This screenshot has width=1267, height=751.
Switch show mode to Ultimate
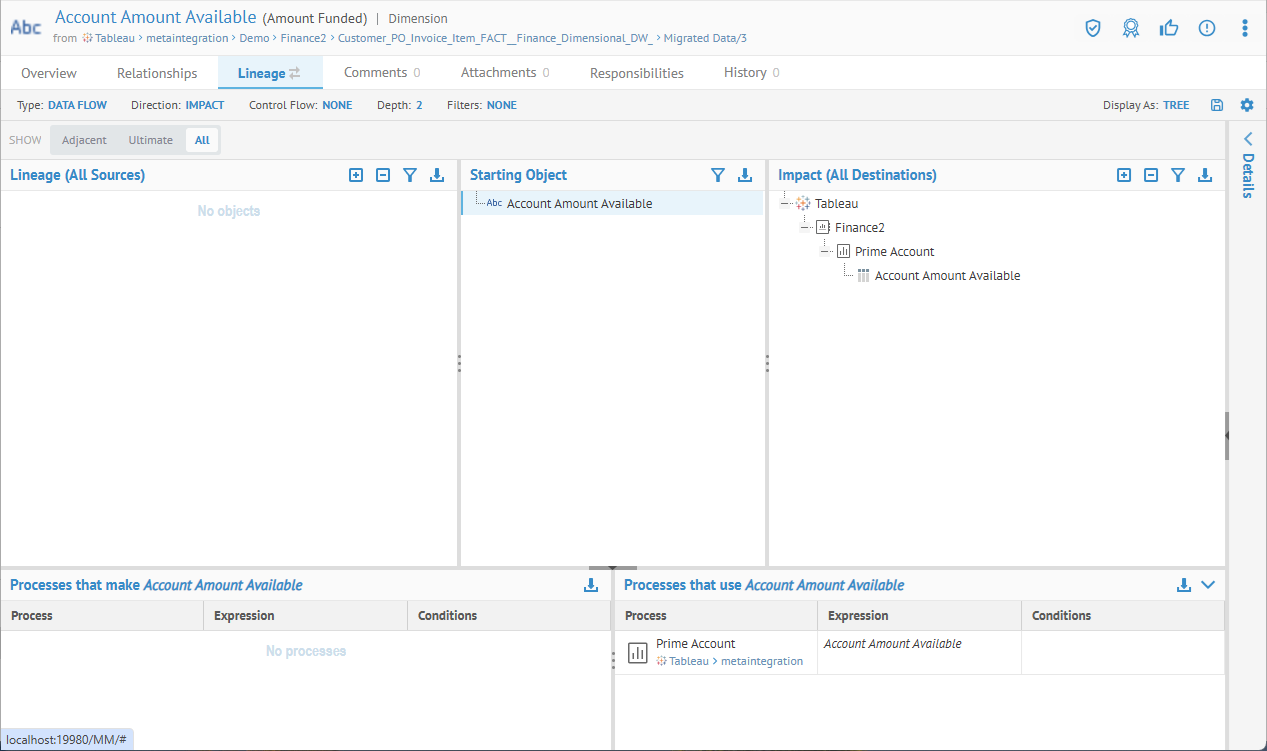coord(150,140)
